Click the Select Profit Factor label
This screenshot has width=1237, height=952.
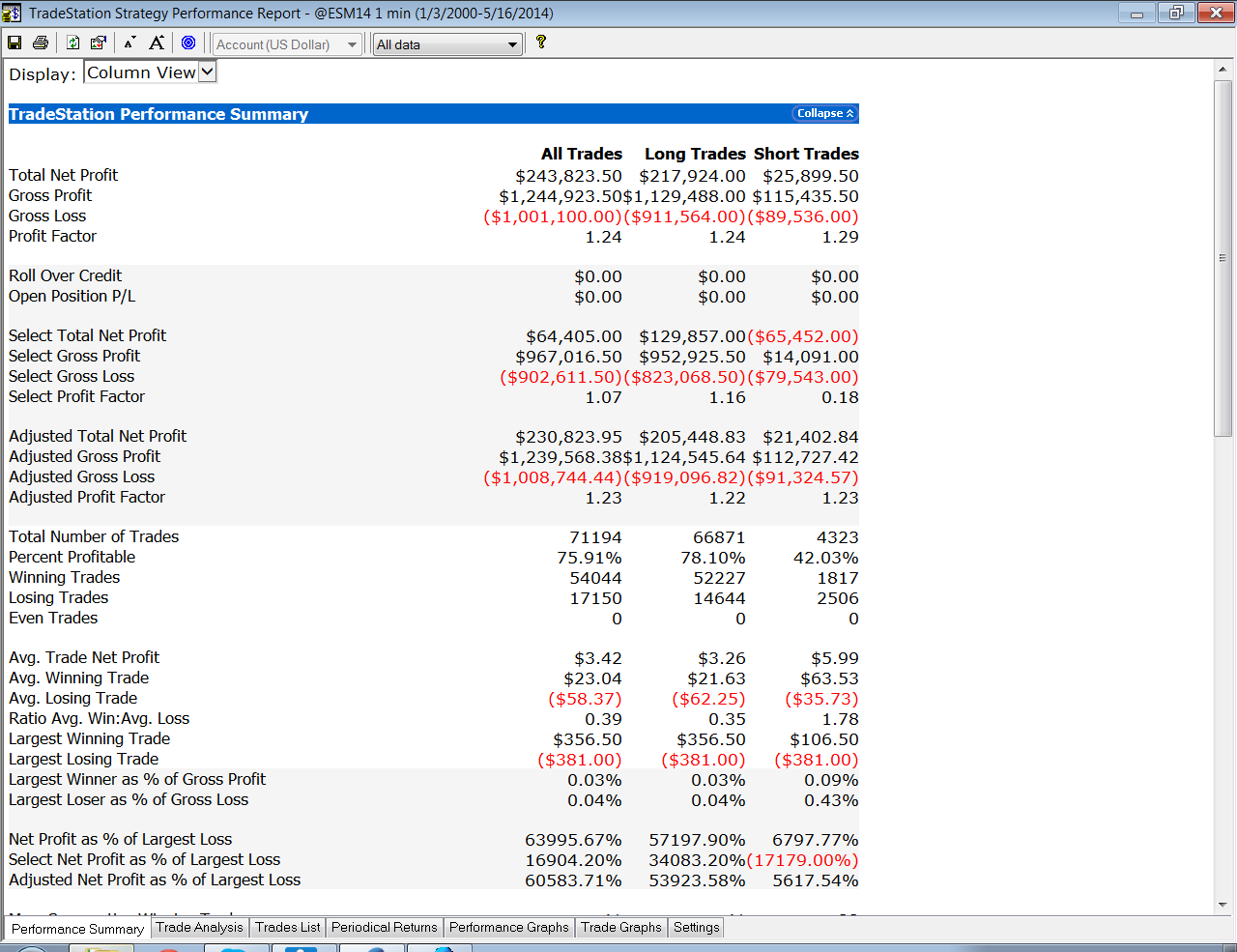click(x=77, y=396)
